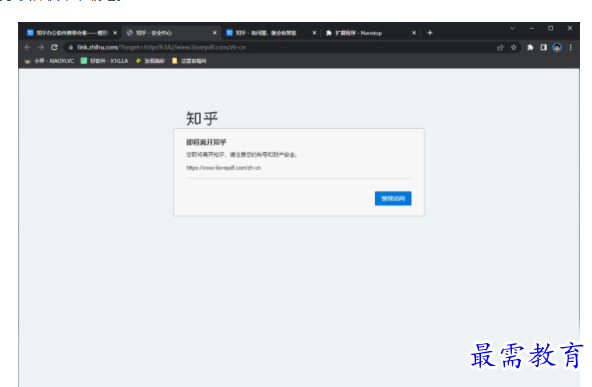Image resolution: width=592 pixels, height=387 pixels.
Task: Open the Extensions puzzle icon
Action: tap(530, 48)
